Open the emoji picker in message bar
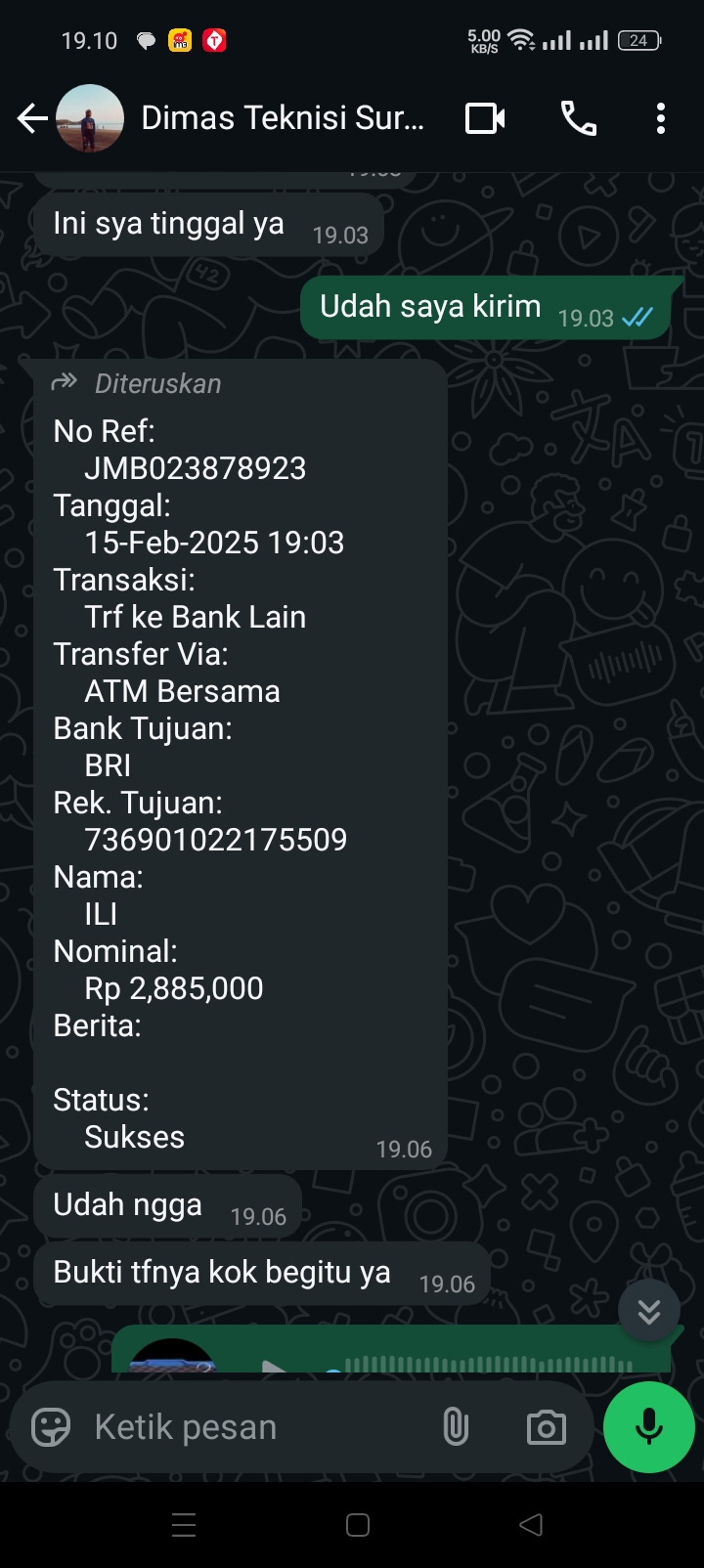 51,1427
